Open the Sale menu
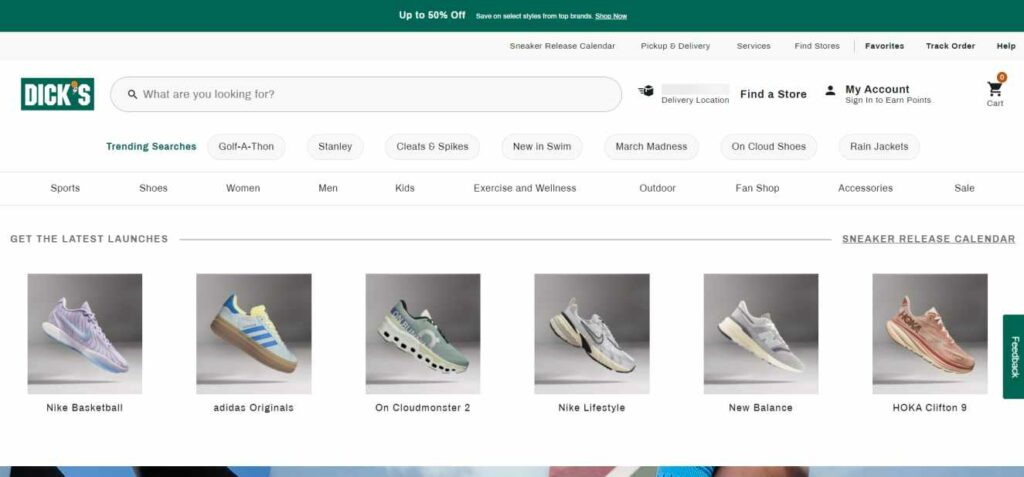 pyautogui.click(x=964, y=188)
